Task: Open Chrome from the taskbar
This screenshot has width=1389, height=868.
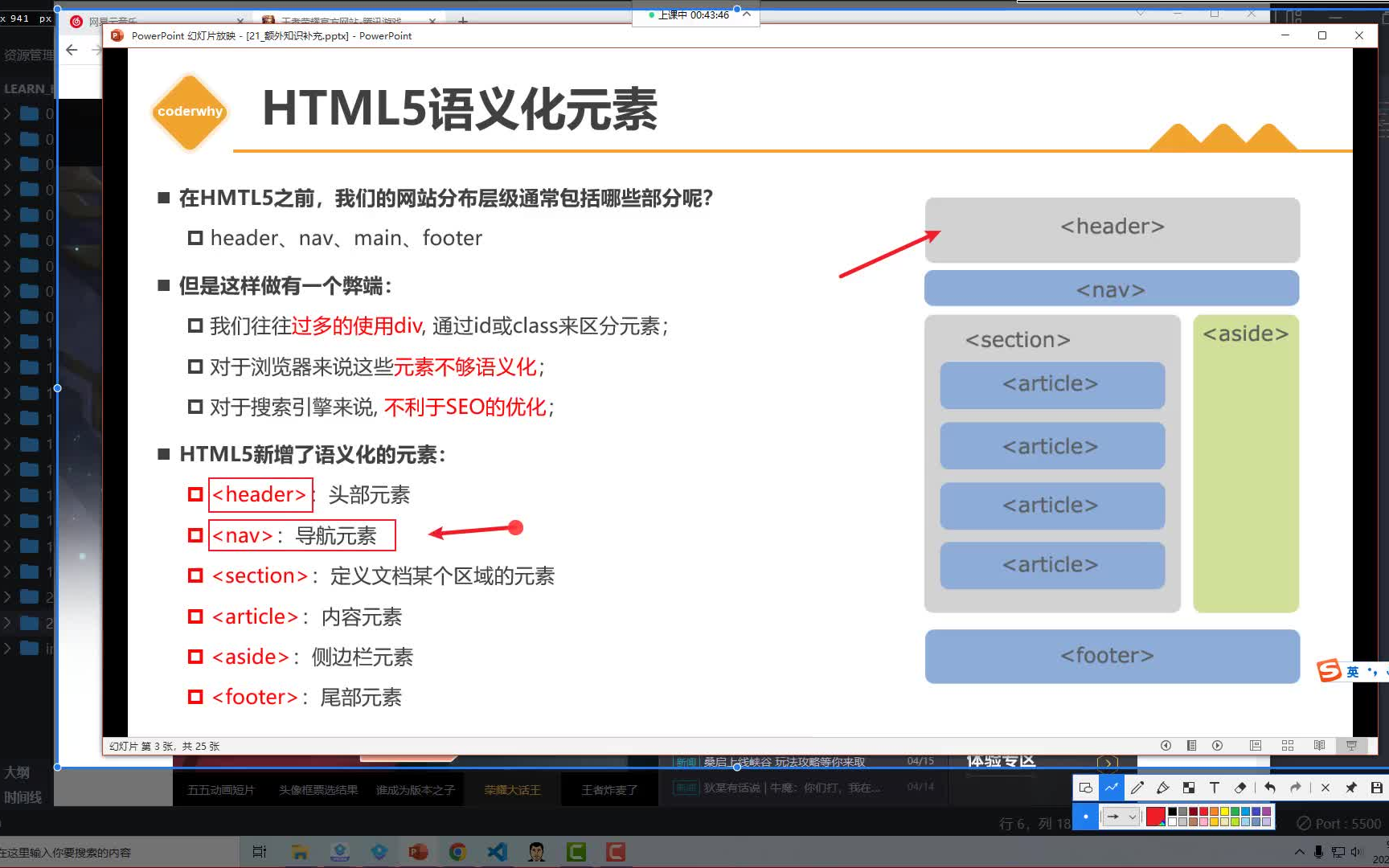Action: coord(457,852)
